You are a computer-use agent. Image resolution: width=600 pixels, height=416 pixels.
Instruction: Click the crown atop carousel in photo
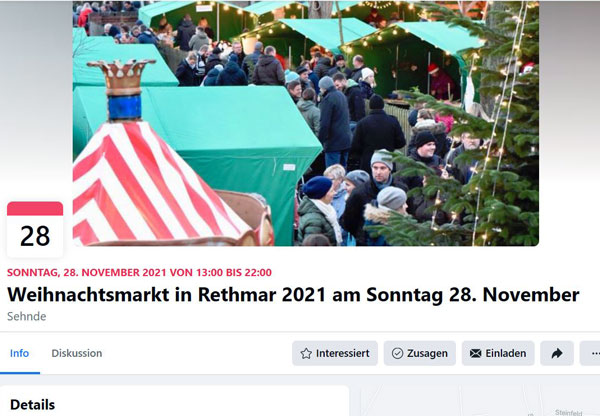pos(122,77)
